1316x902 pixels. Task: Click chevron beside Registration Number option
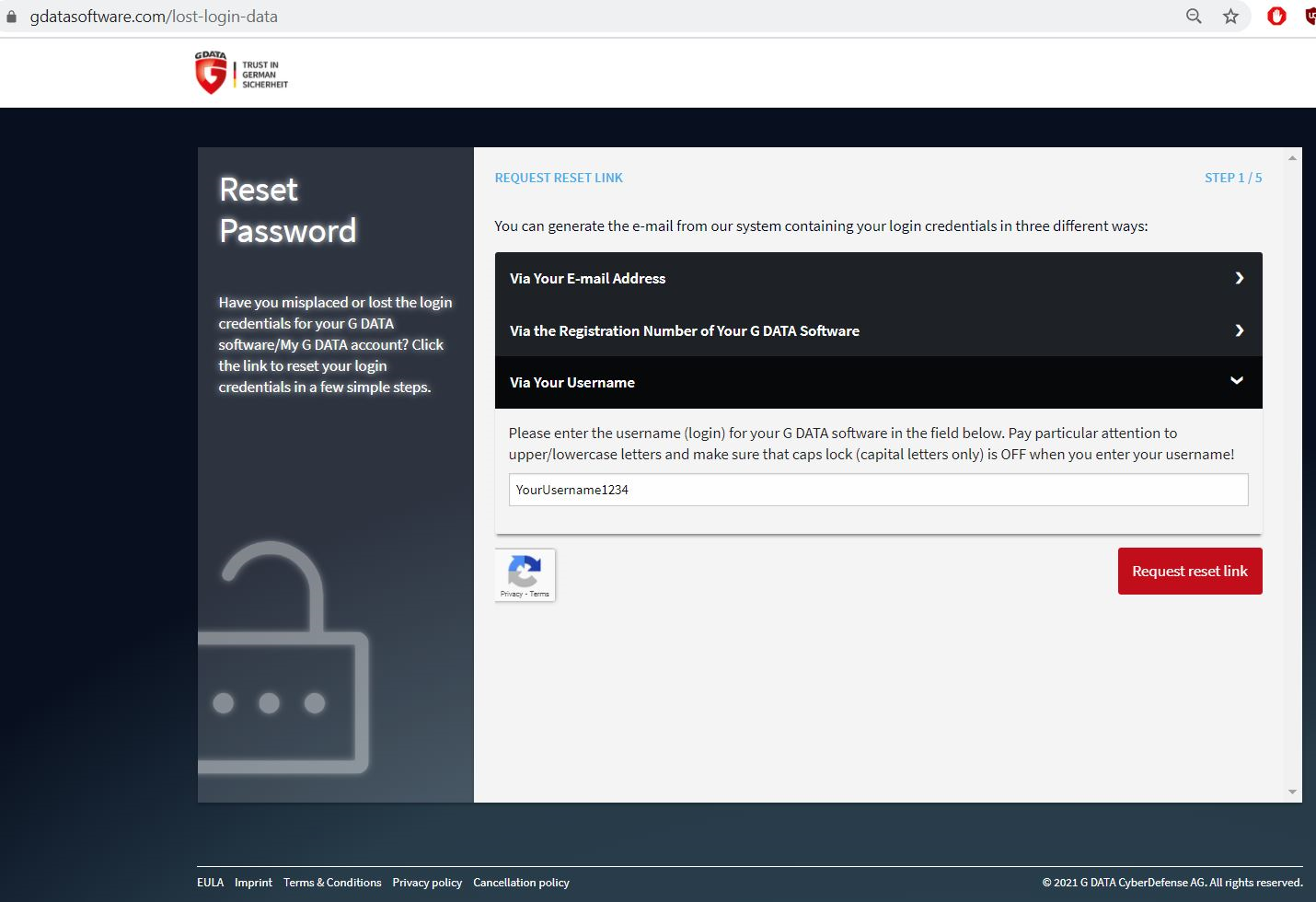pos(1239,330)
